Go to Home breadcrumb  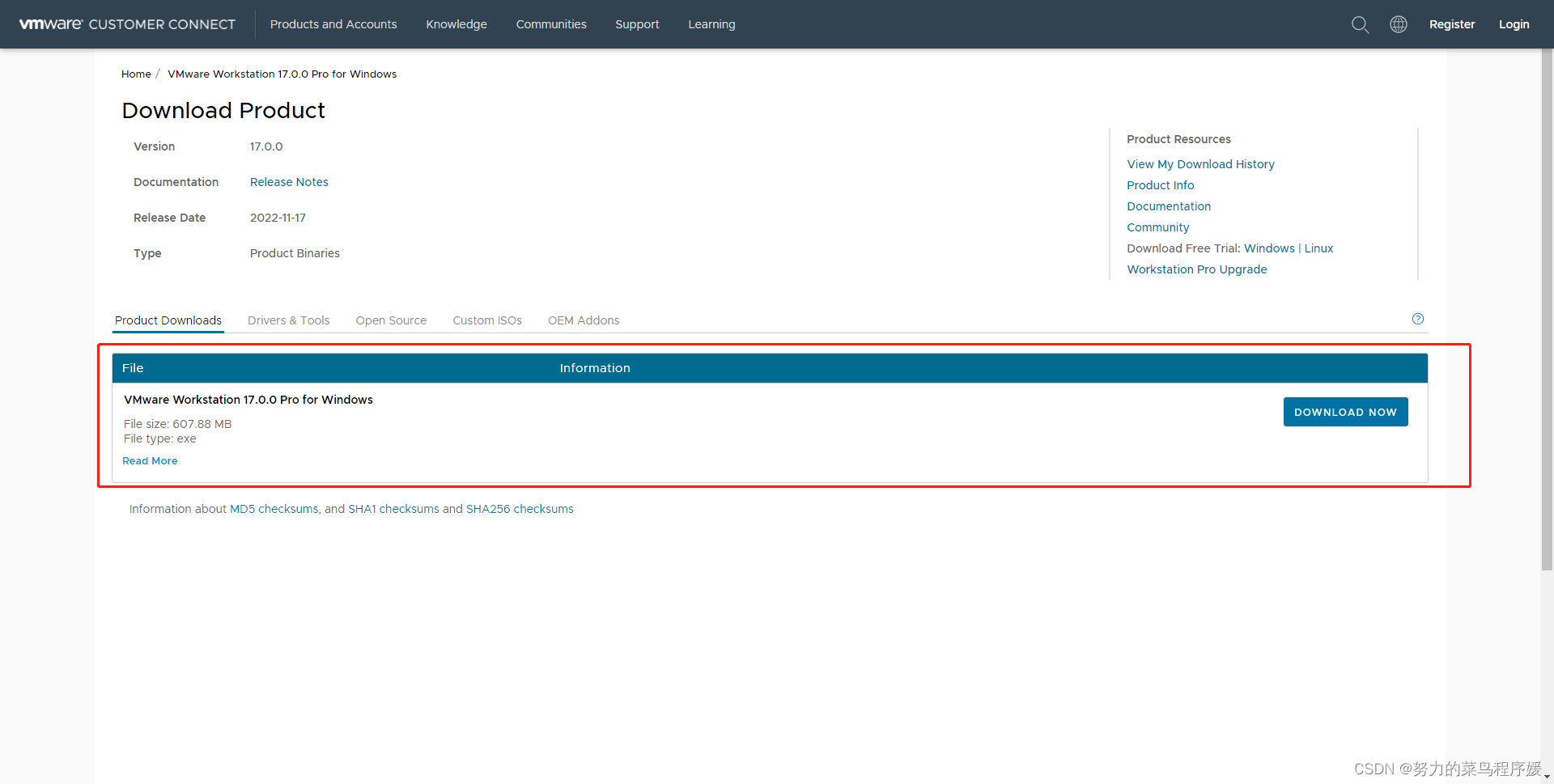(136, 74)
